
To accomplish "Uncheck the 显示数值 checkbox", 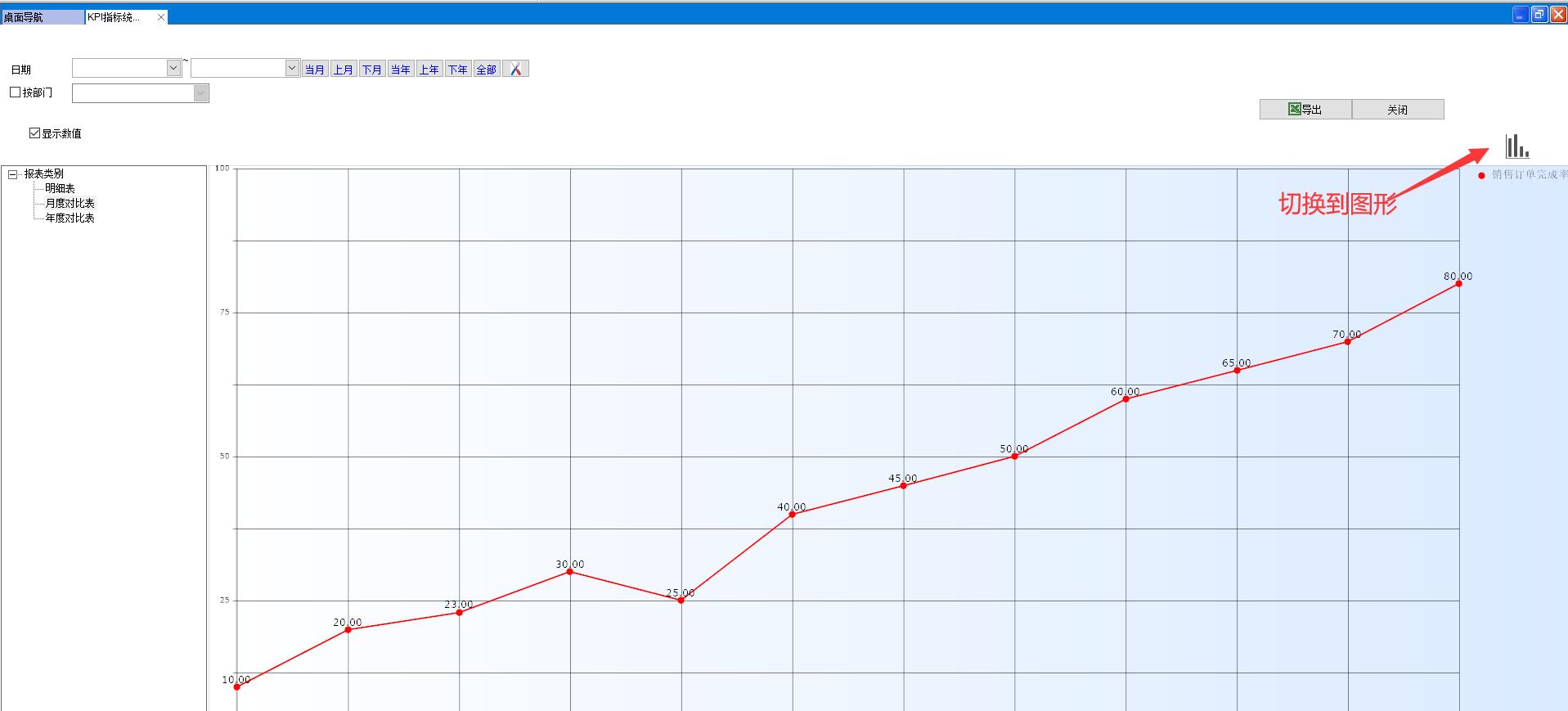I will tap(34, 133).
